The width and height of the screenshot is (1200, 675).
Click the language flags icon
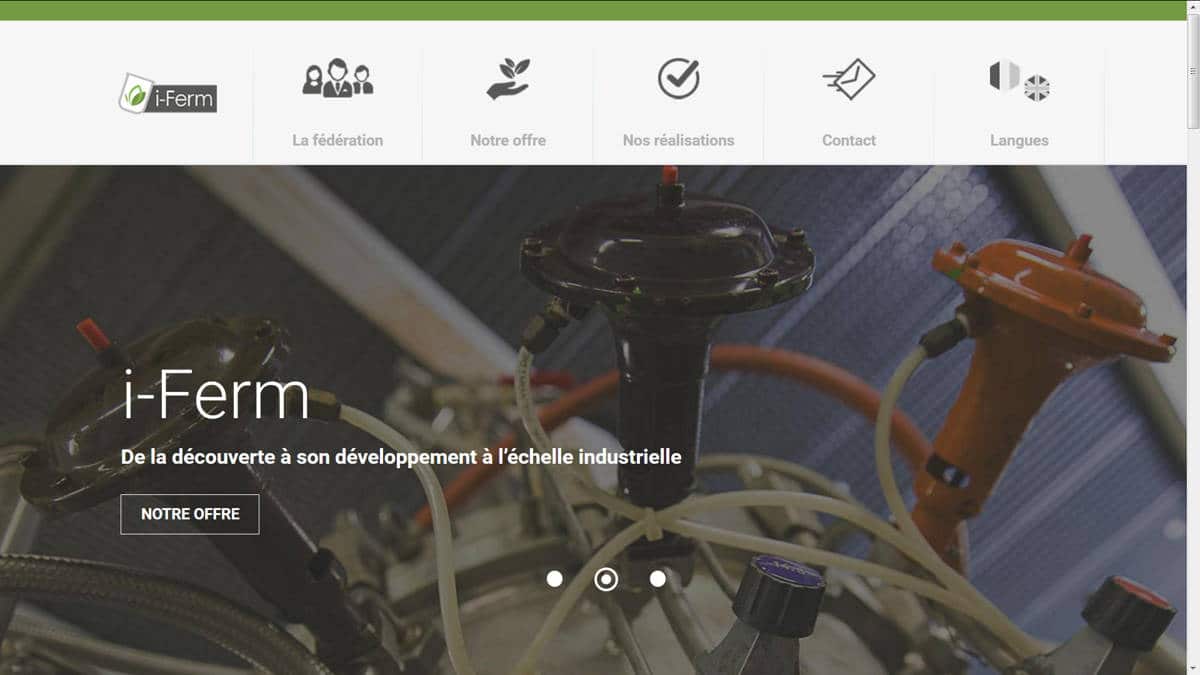coord(1019,80)
